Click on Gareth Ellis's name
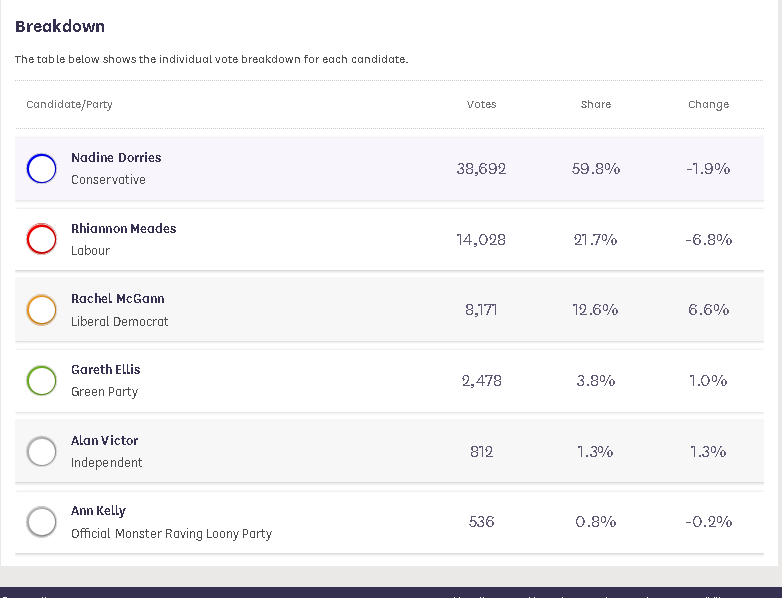 [105, 370]
